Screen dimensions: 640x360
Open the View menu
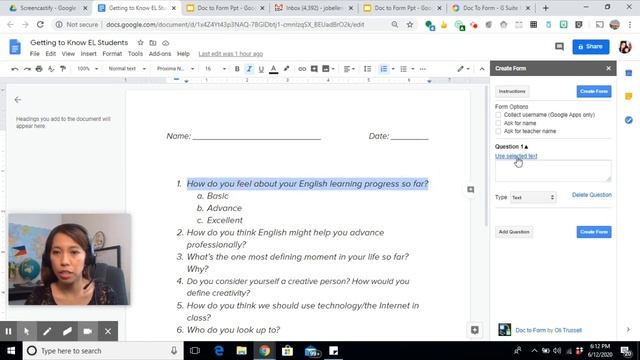click(68, 54)
